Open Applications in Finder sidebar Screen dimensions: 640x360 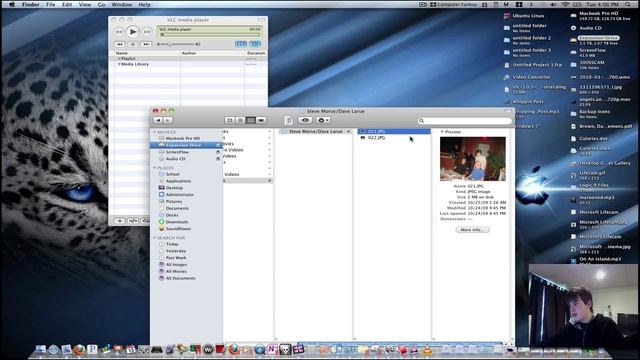(178, 181)
